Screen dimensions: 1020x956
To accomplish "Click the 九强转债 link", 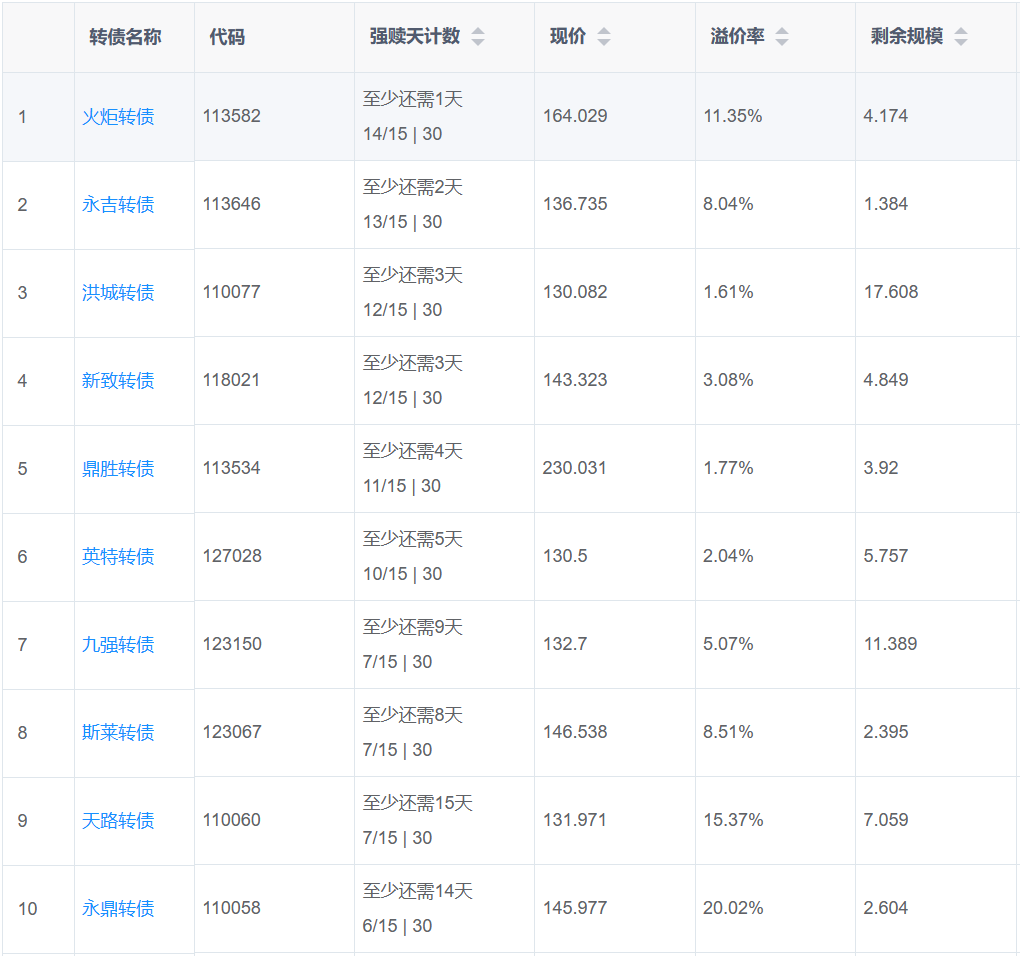I will 118,645.
